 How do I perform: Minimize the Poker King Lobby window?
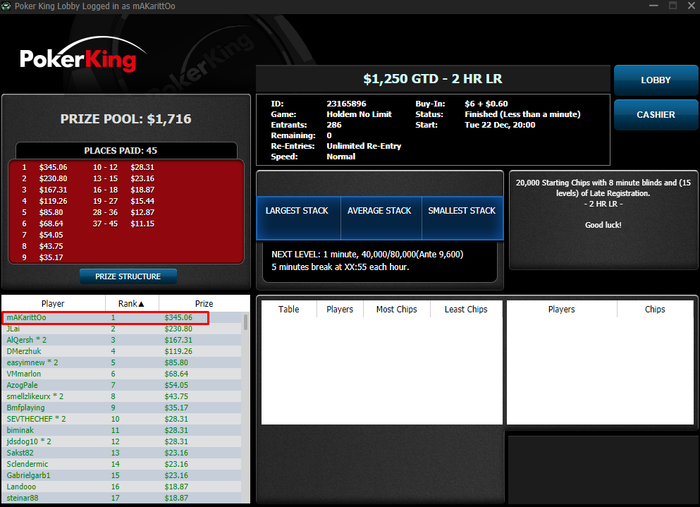[654, 6]
